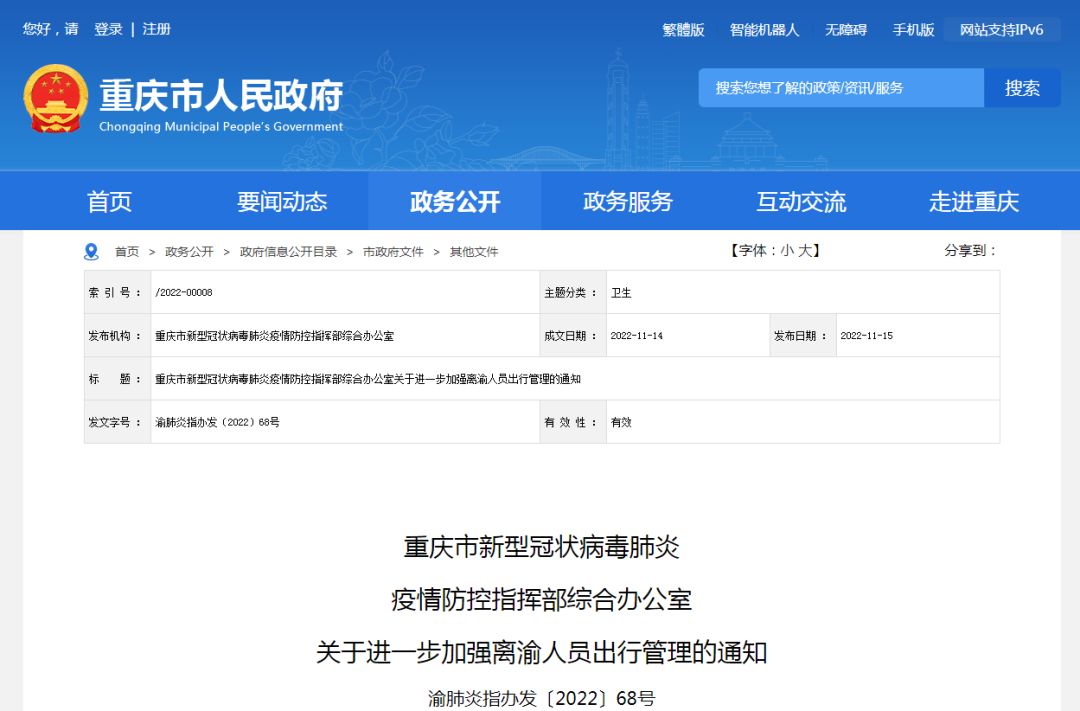This screenshot has height=711, width=1080.
Task: Open the 智能机器人 assistant
Action: point(763,29)
